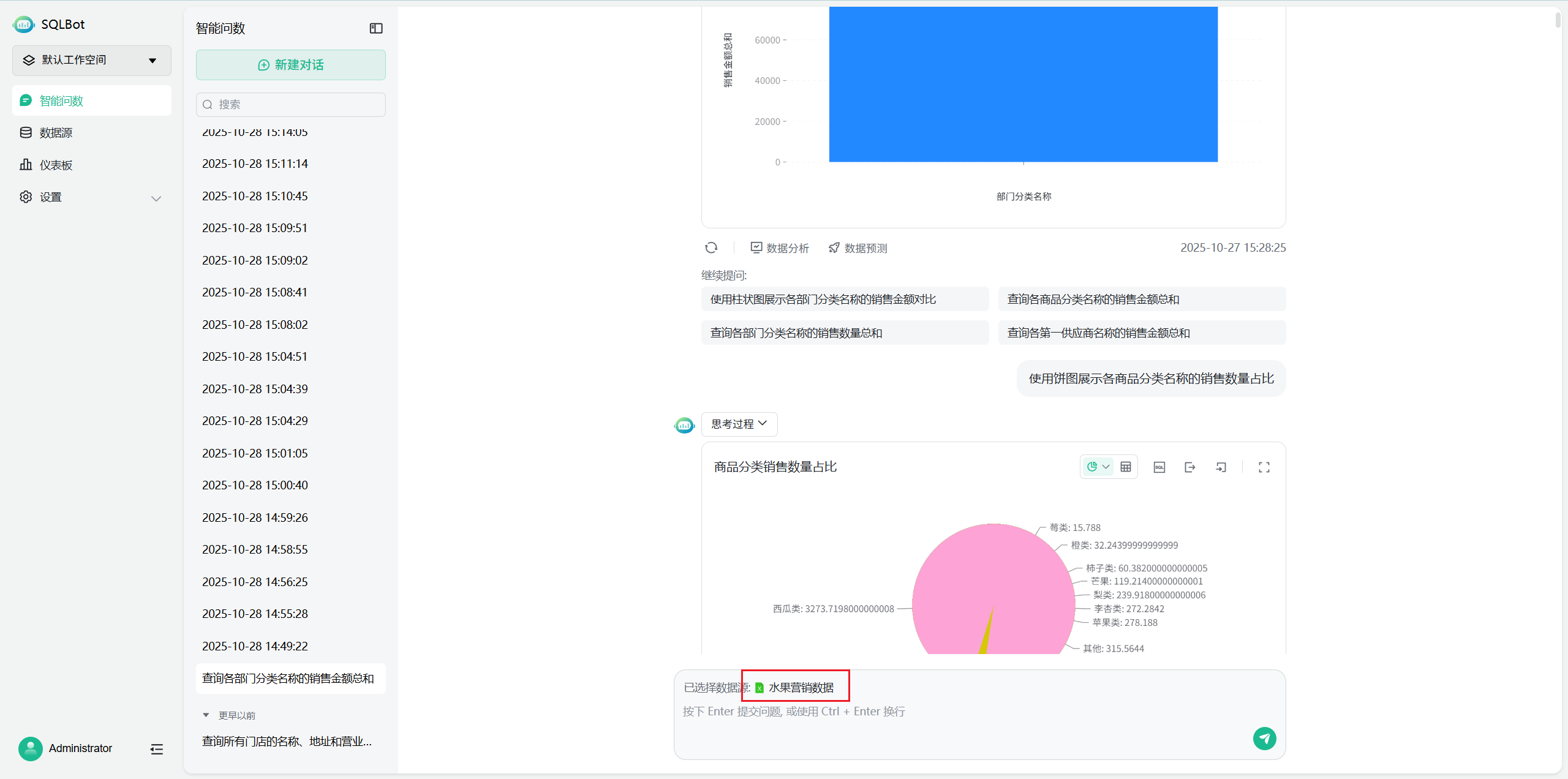This screenshot has width=1568, height=779.
Task: Click the conversation search field
Action: 291,105
